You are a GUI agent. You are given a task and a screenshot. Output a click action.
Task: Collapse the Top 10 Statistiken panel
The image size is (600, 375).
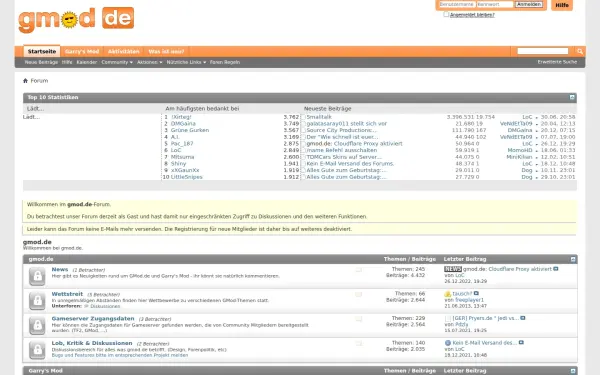pyautogui.click(x=572, y=98)
